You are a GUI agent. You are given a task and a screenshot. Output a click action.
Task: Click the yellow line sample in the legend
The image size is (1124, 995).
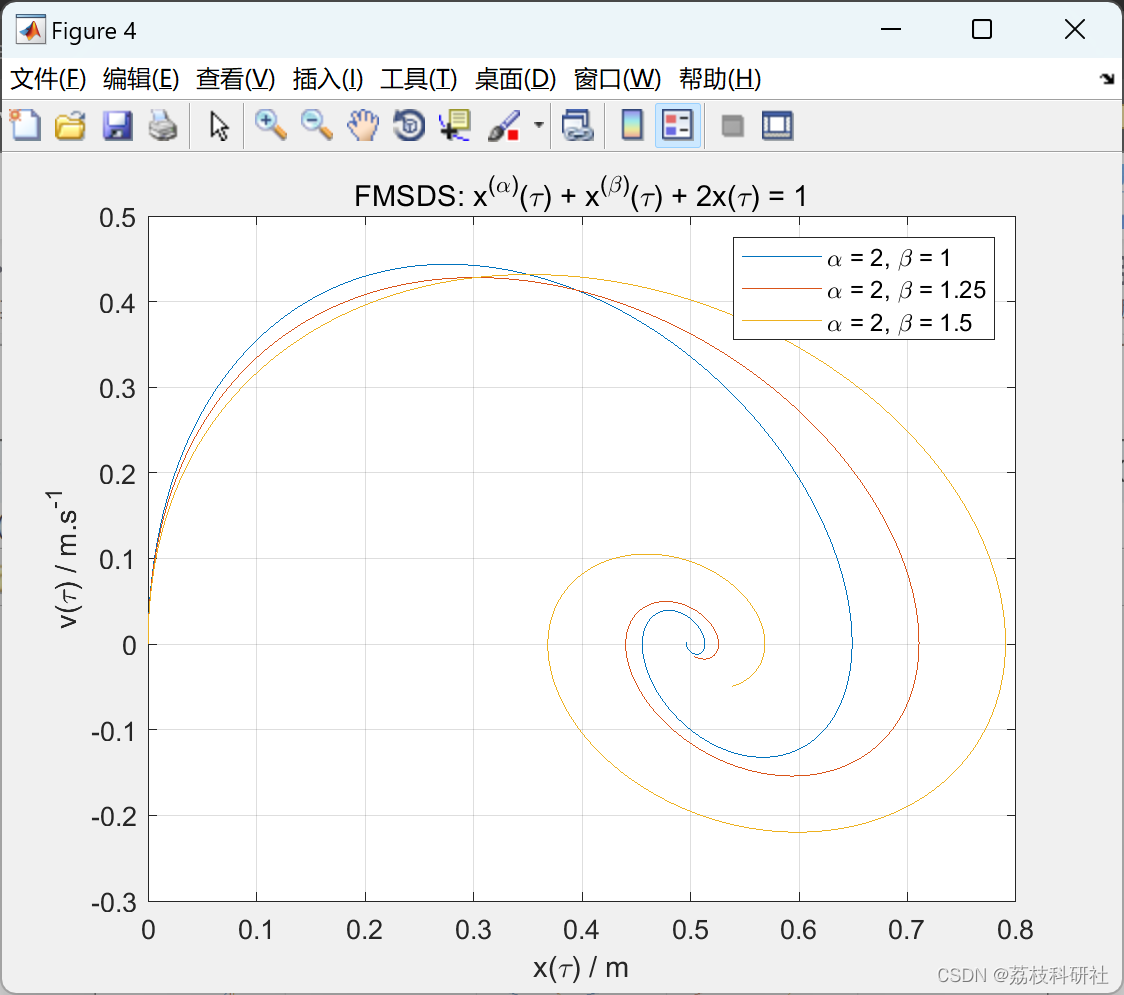coord(781,321)
